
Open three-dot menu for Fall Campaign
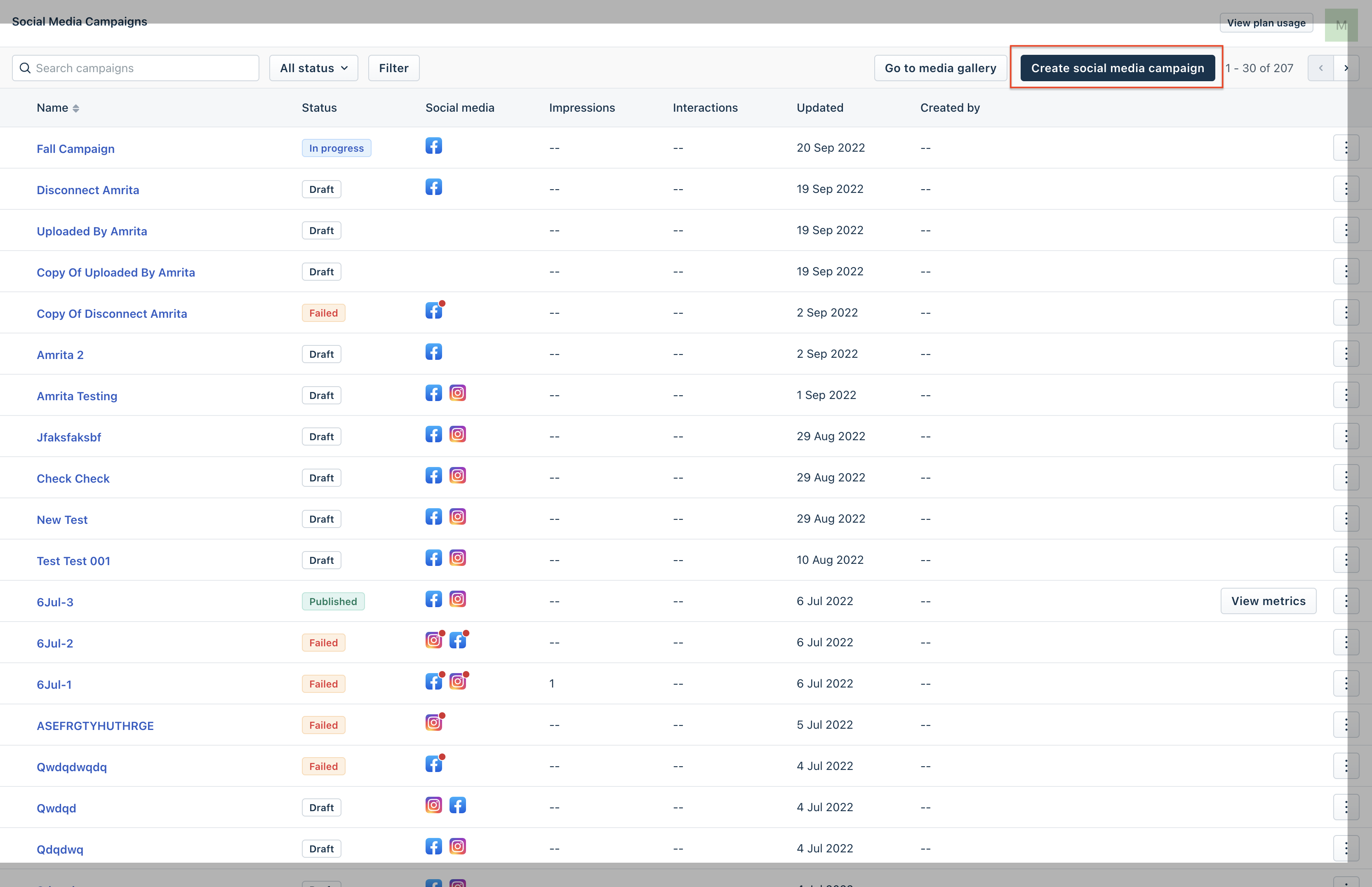click(1346, 148)
